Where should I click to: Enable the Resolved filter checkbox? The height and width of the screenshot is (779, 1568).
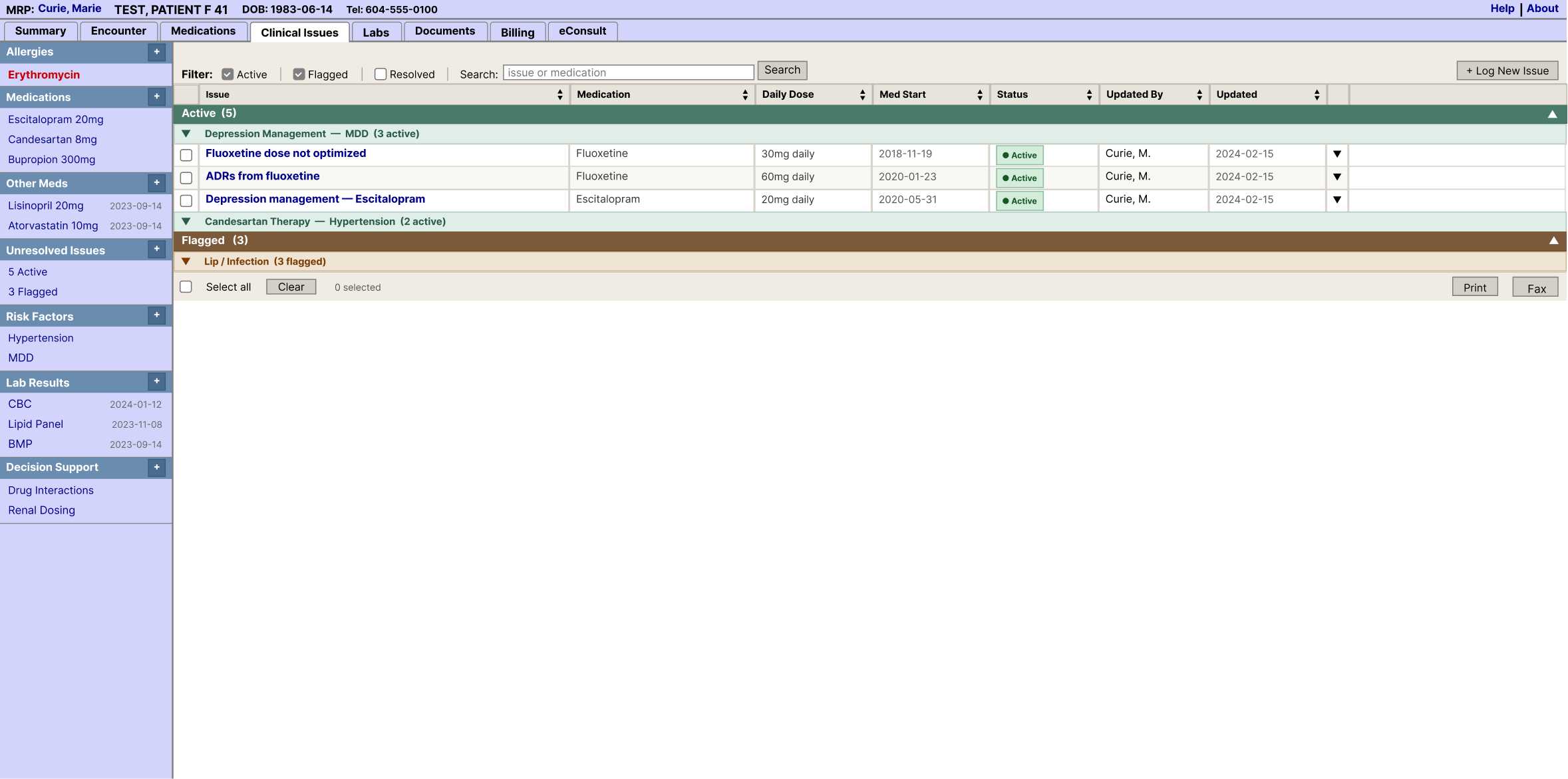[x=381, y=75]
